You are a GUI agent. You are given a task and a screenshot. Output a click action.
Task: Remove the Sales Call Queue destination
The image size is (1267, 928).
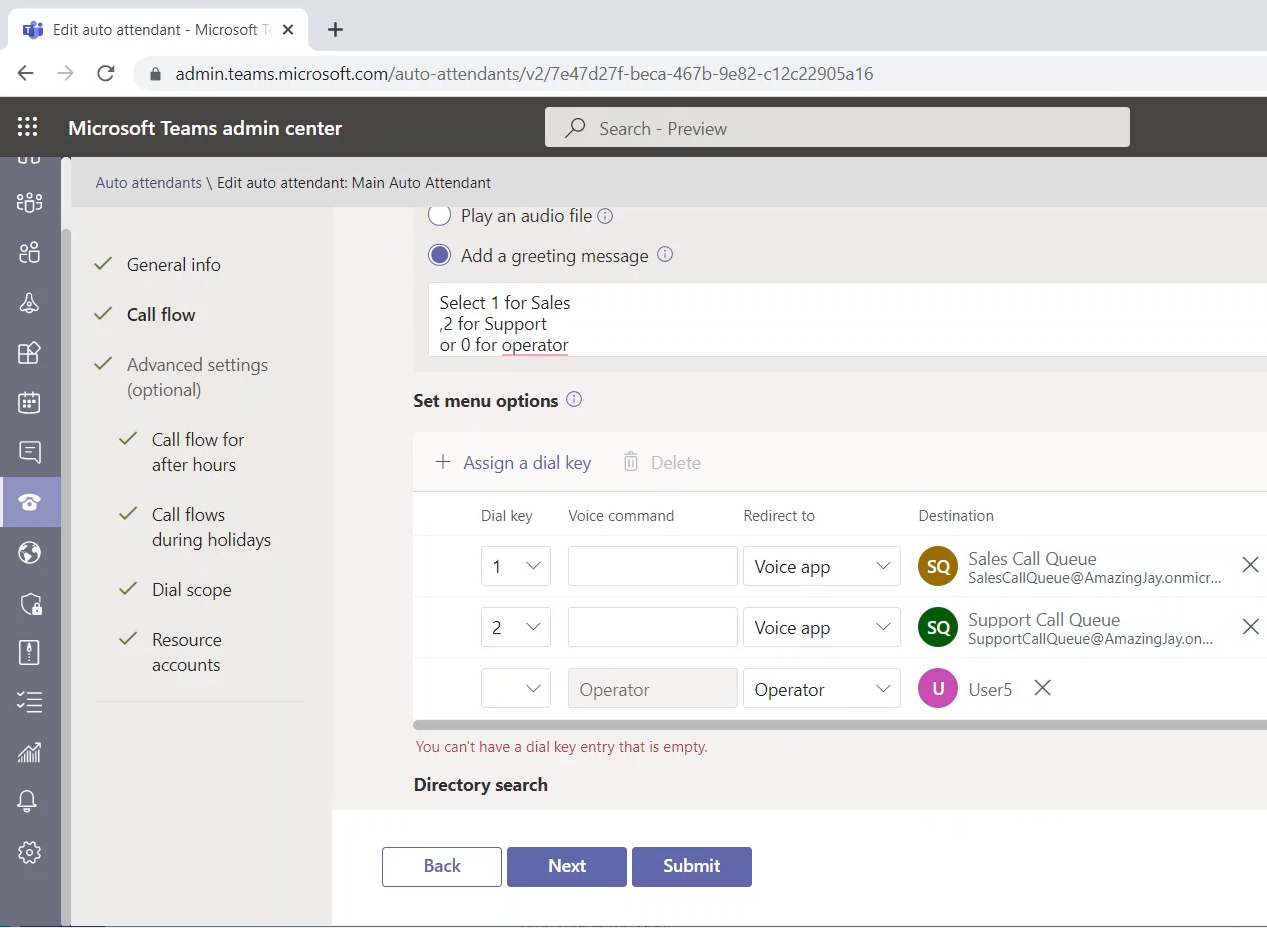(1249, 565)
